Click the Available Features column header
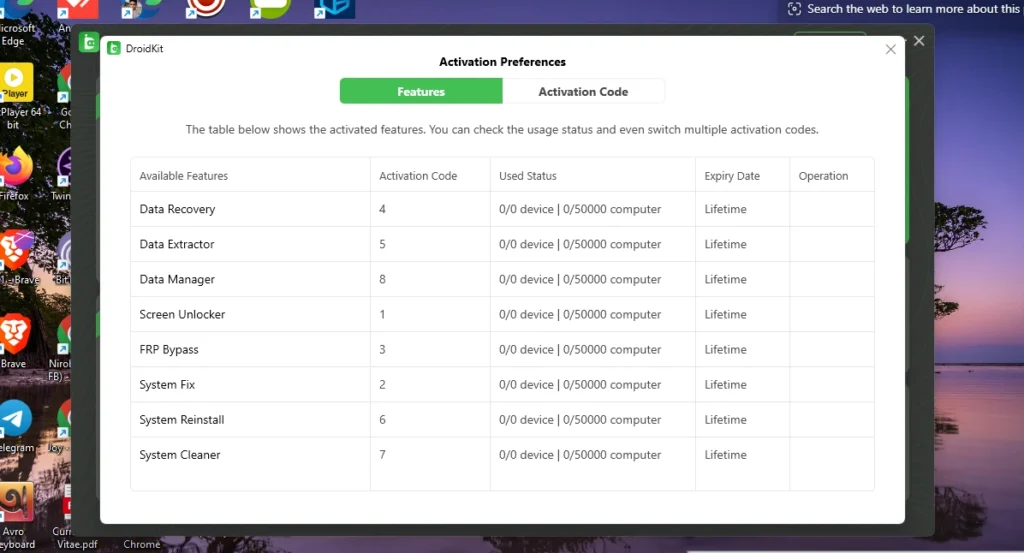The width and height of the screenshot is (1024, 553). (184, 176)
